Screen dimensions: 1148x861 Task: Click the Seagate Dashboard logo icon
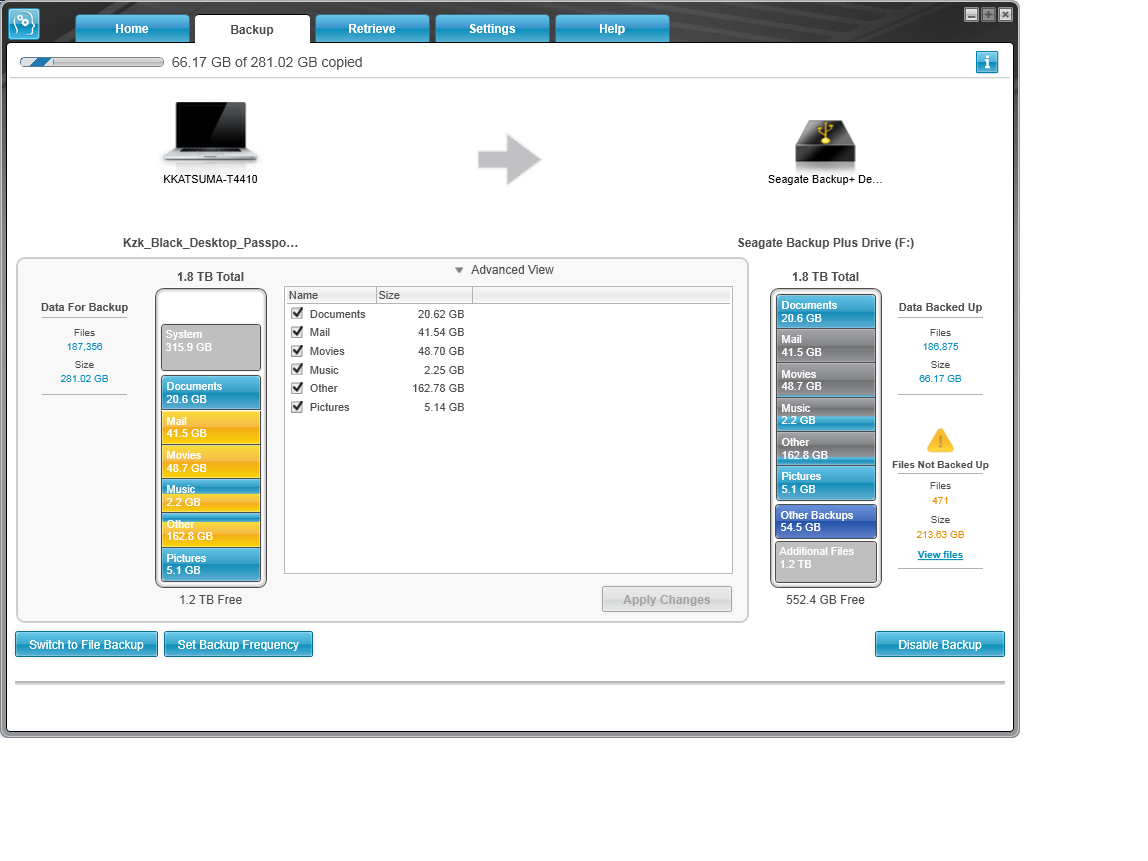tap(23, 23)
